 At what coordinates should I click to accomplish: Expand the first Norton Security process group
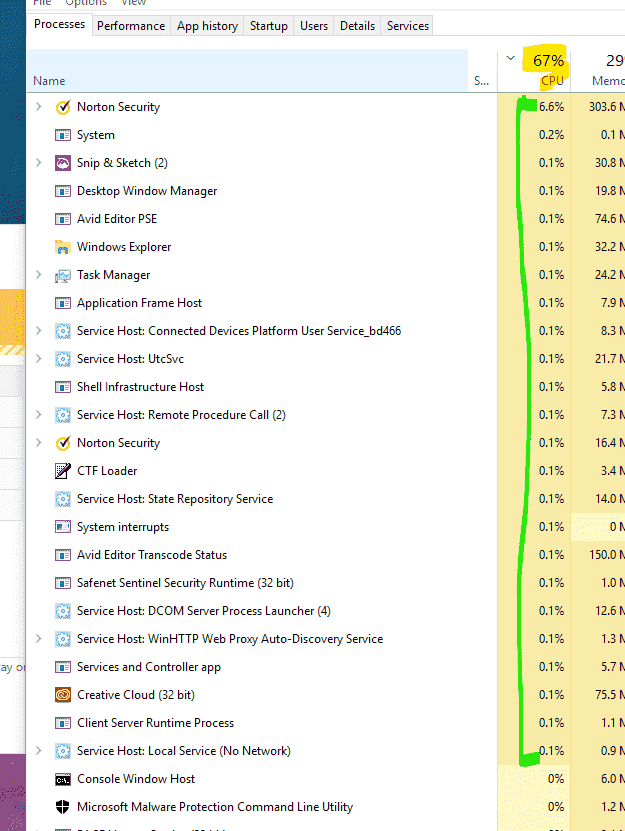point(39,107)
